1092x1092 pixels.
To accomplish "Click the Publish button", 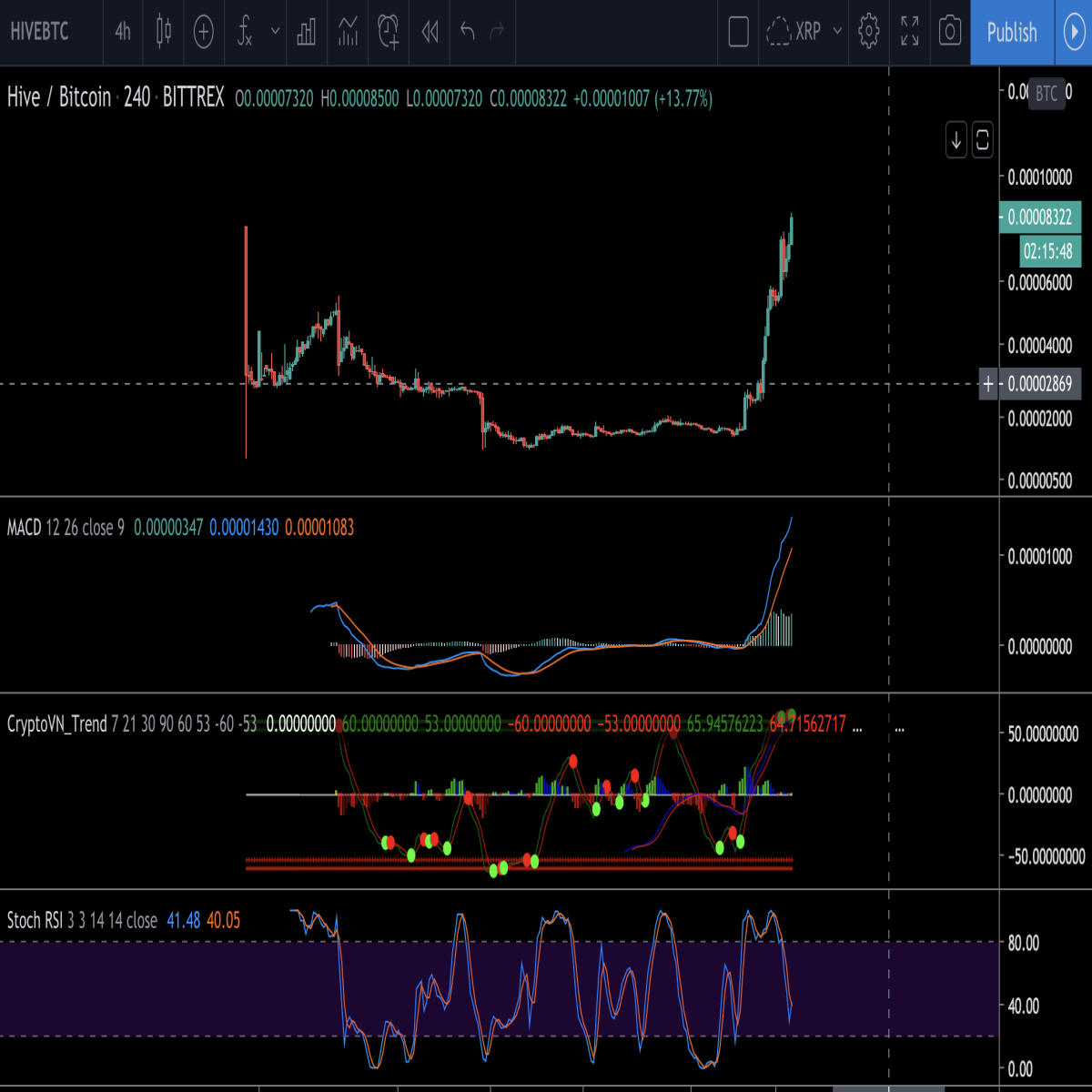I will pos(1012,32).
